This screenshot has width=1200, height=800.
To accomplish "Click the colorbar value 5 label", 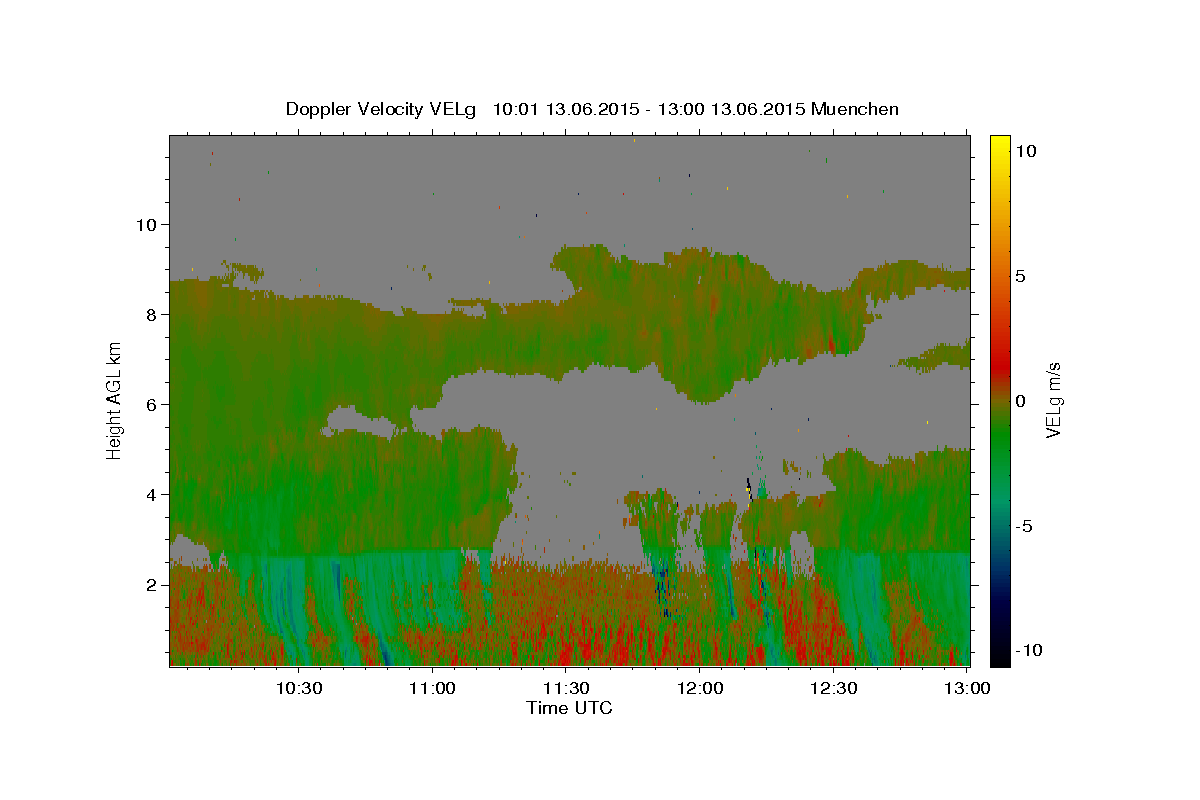I will coord(1020,275).
